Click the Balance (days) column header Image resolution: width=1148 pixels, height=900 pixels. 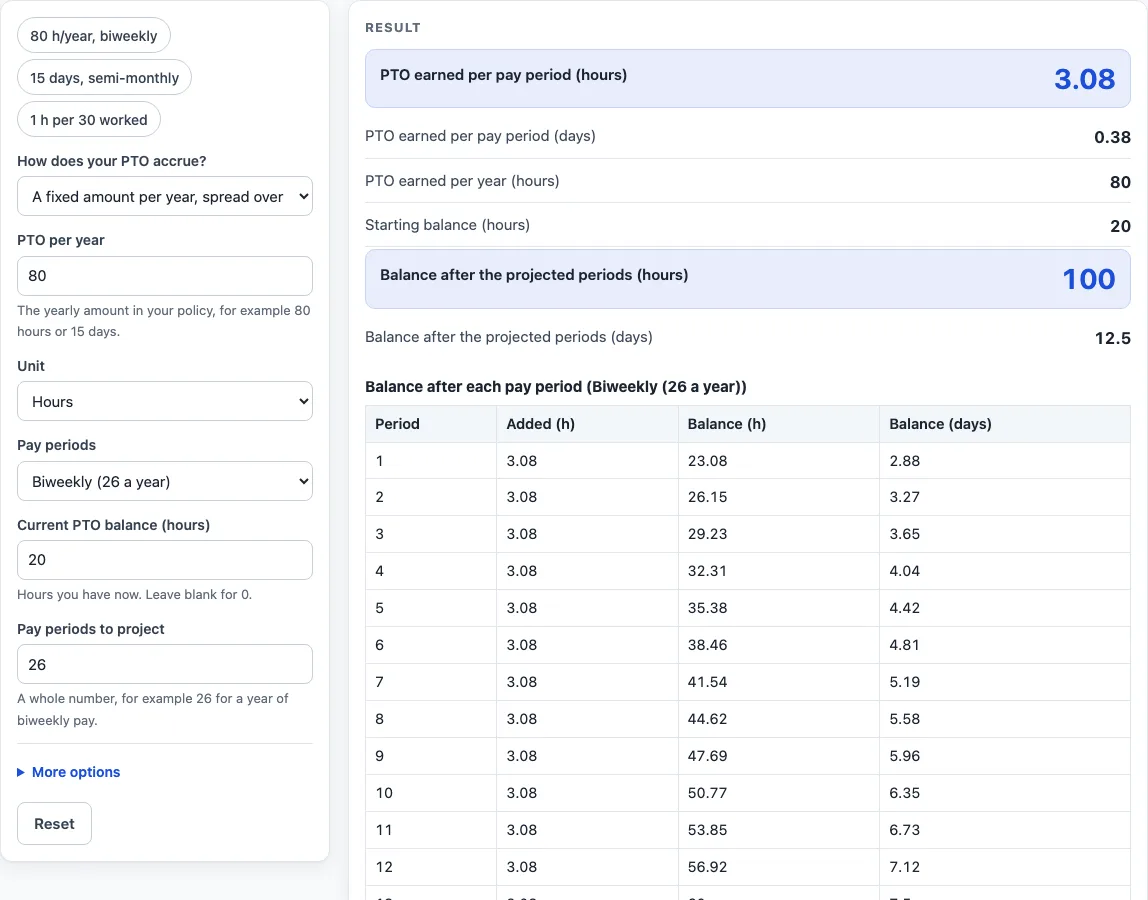coord(1005,424)
